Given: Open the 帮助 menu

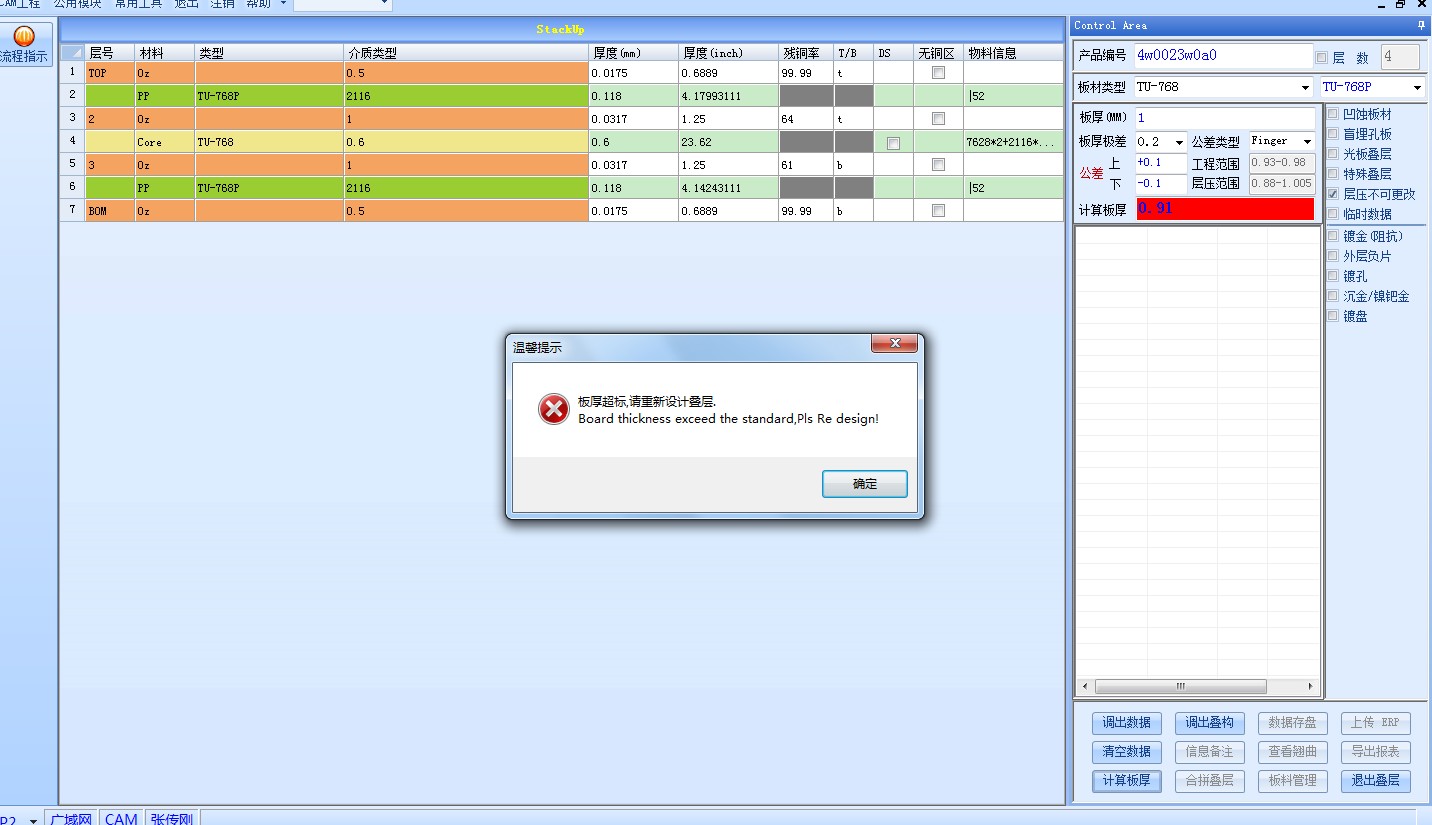Looking at the screenshot, I should pos(258,4).
